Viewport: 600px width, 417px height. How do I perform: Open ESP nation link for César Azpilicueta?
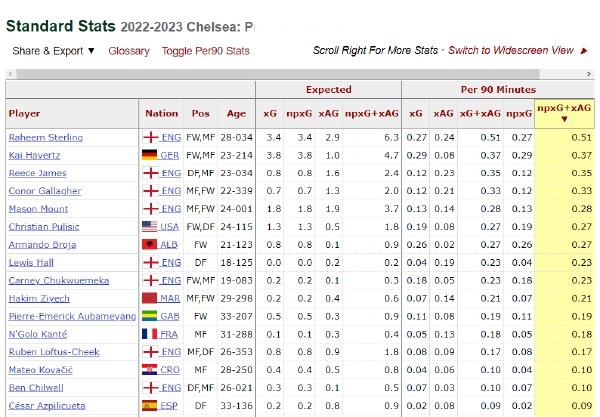(169, 406)
